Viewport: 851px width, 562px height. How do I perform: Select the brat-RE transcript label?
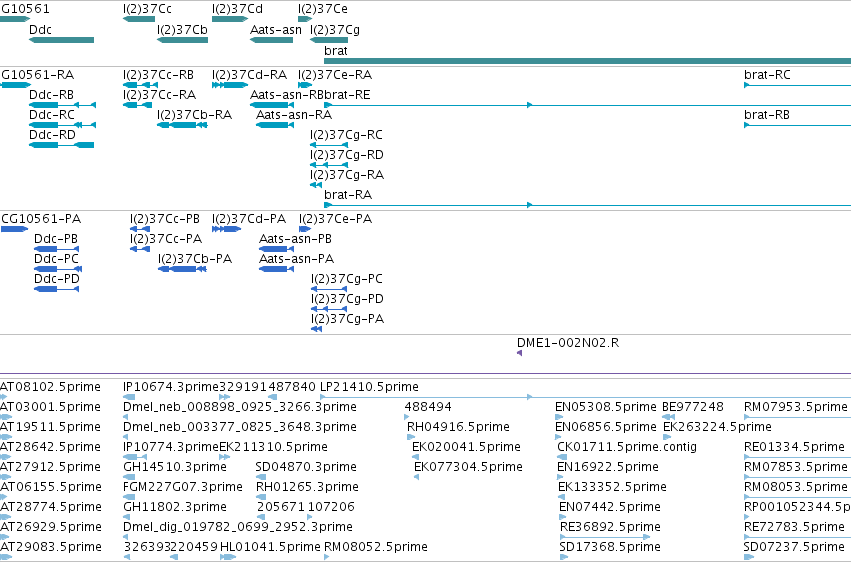point(347,95)
